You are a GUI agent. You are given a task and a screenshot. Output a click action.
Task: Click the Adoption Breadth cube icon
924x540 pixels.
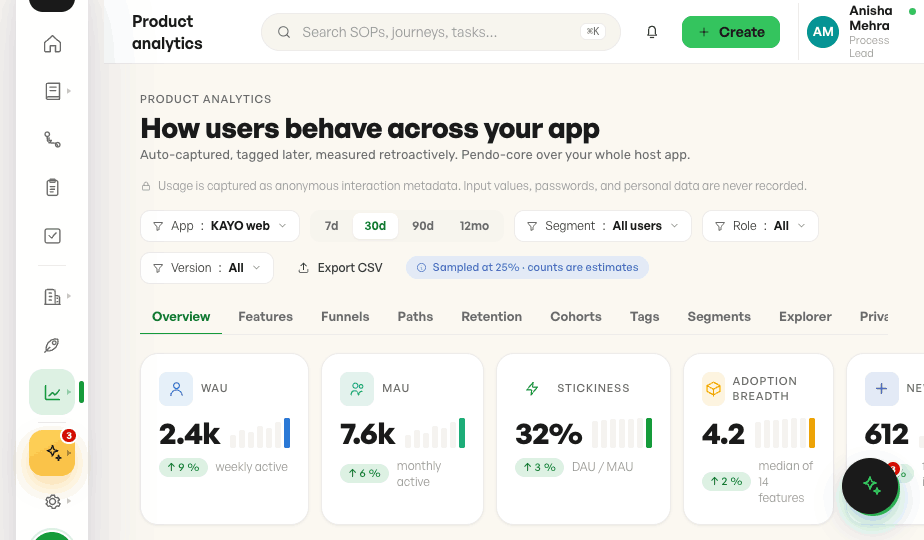coord(713,388)
